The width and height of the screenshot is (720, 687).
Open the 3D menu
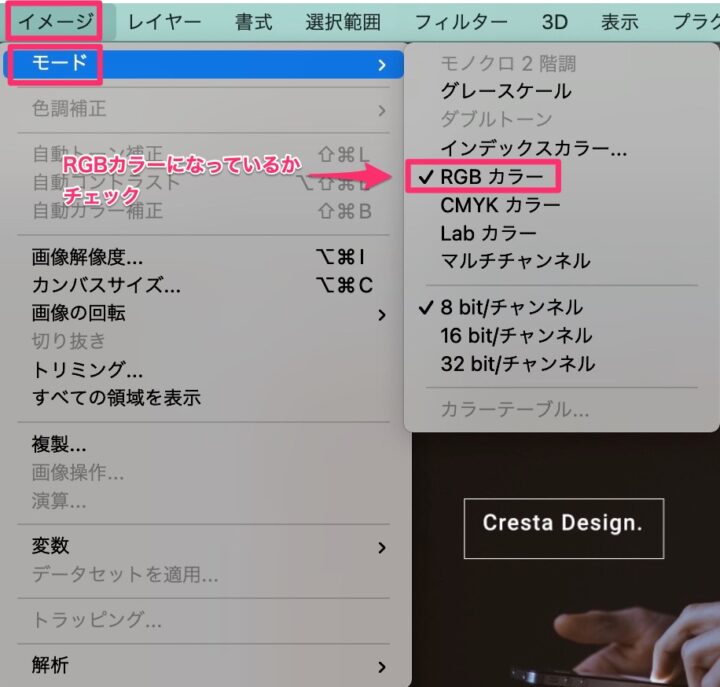click(x=555, y=22)
